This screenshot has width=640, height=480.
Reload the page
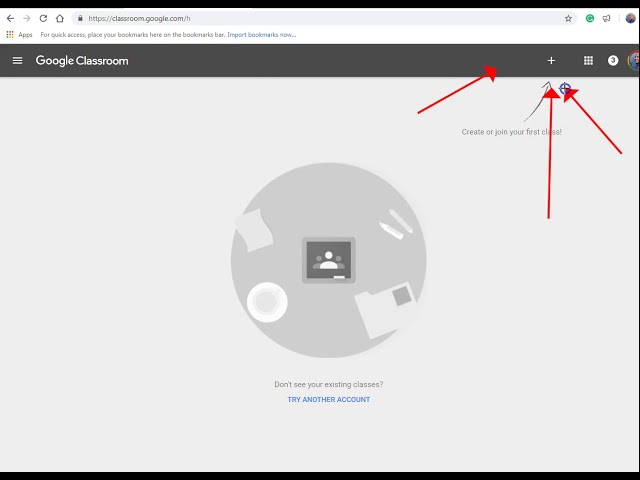(43, 18)
